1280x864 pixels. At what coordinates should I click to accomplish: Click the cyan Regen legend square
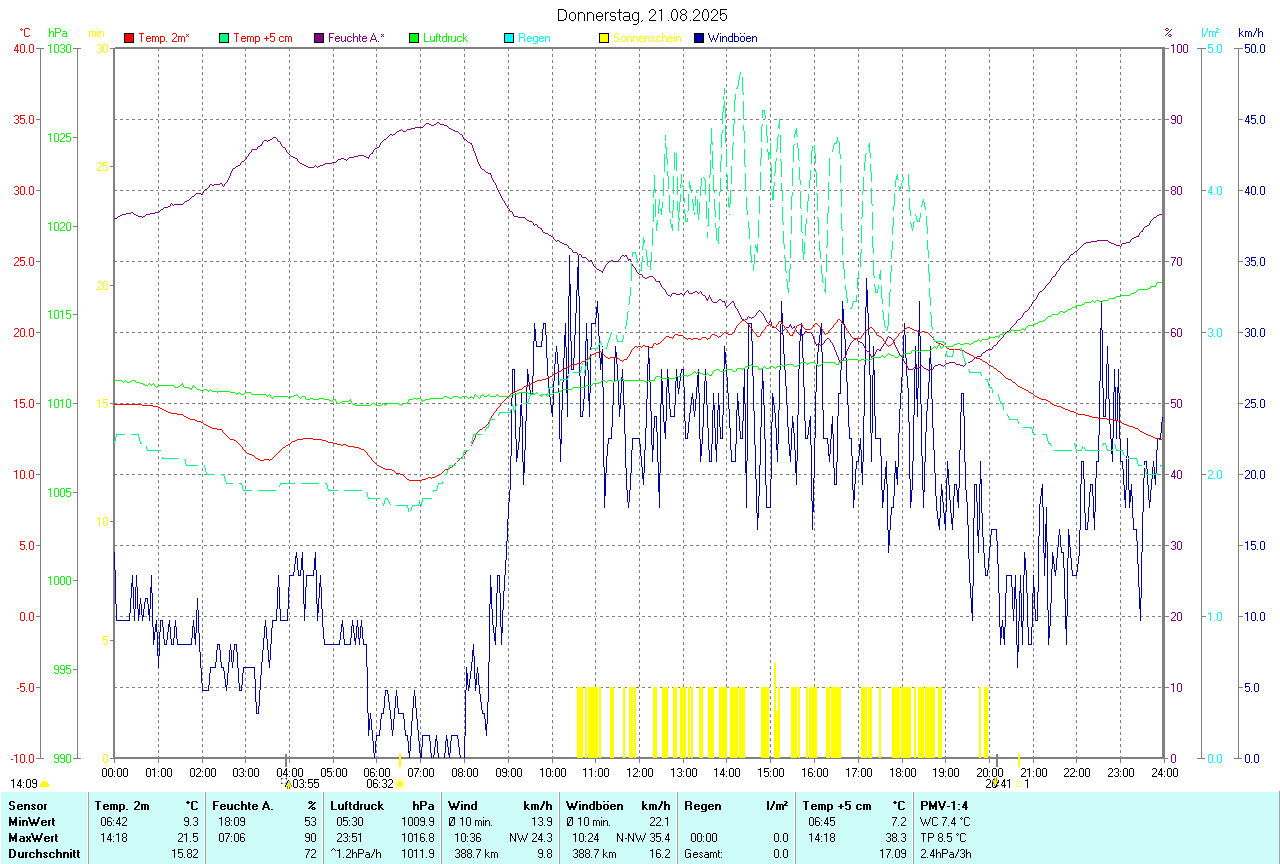coord(509,38)
